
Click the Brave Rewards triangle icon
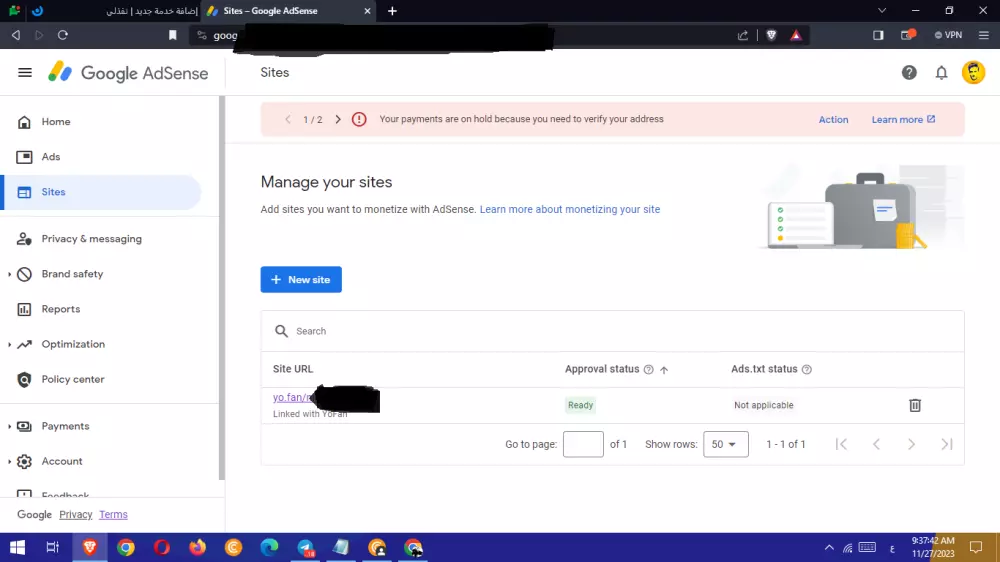click(x=796, y=35)
